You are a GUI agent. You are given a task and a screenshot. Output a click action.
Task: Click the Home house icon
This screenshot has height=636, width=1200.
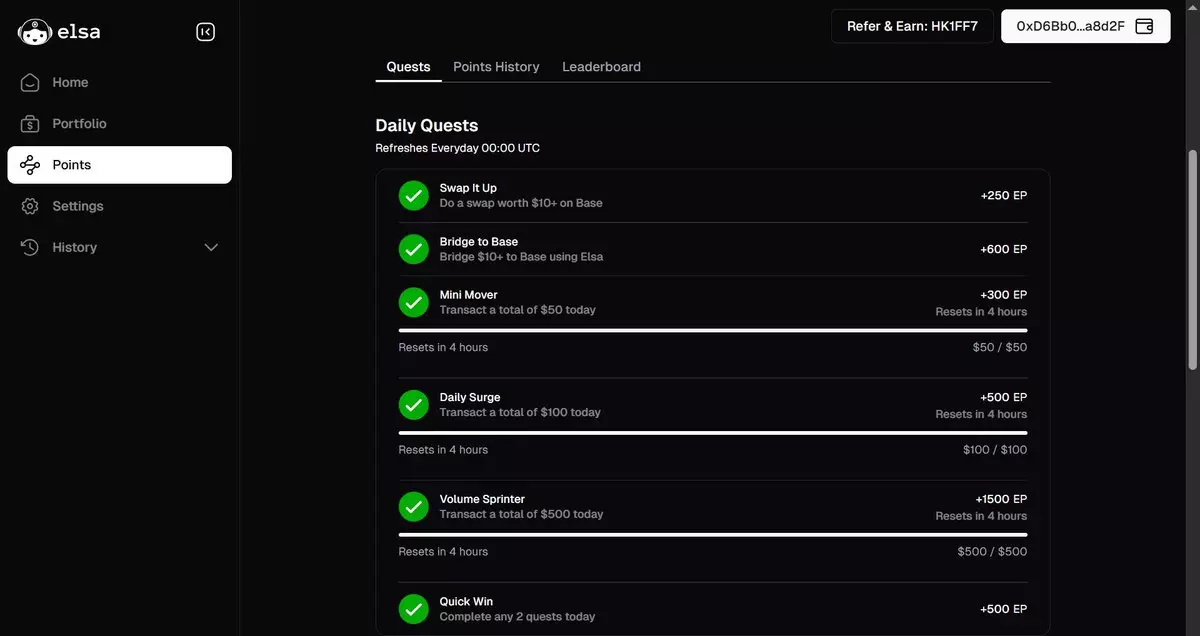click(x=30, y=83)
